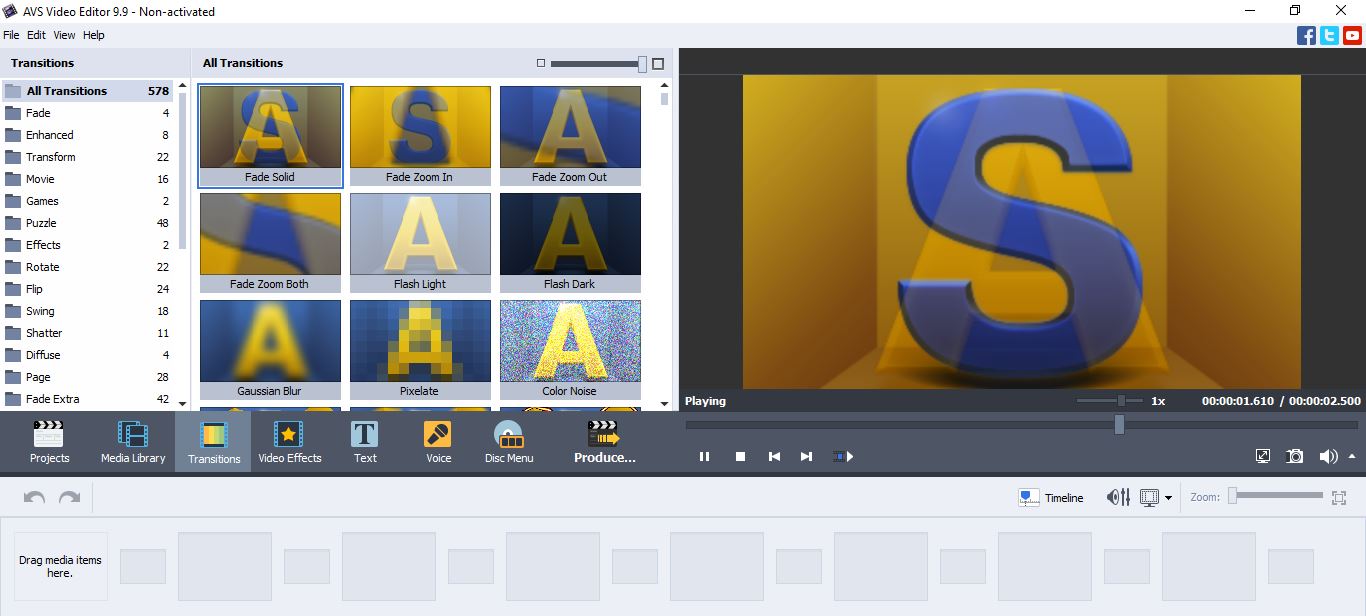This screenshot has width=1366, height=616.
Task: Select the Fade Zoom In transition
Action: point(420,135)
